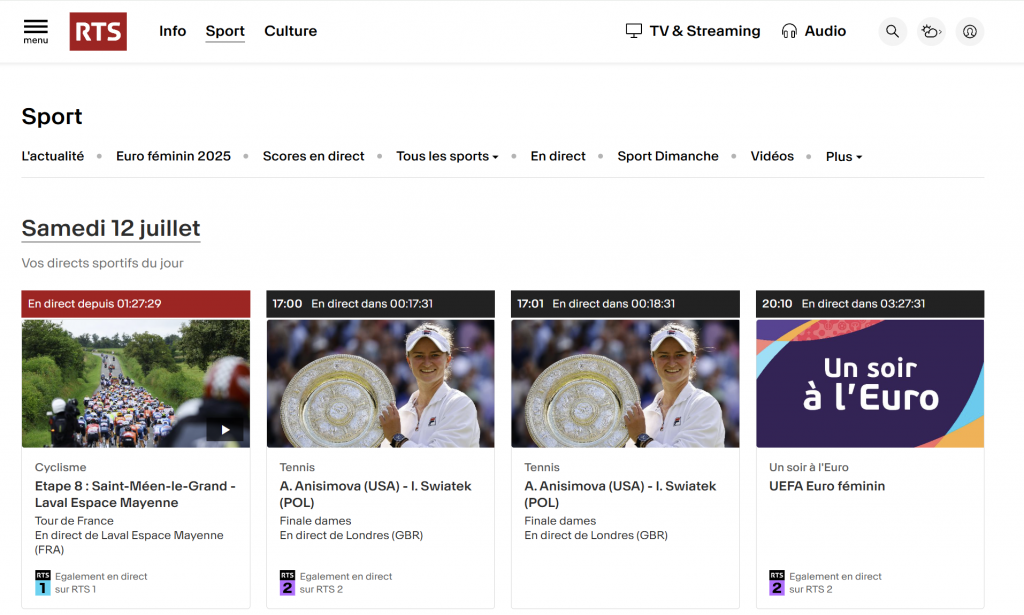Click Finale dames on the 17:00 card
Viewport: 1024px width, 615px height.
(x=315, y=521)
